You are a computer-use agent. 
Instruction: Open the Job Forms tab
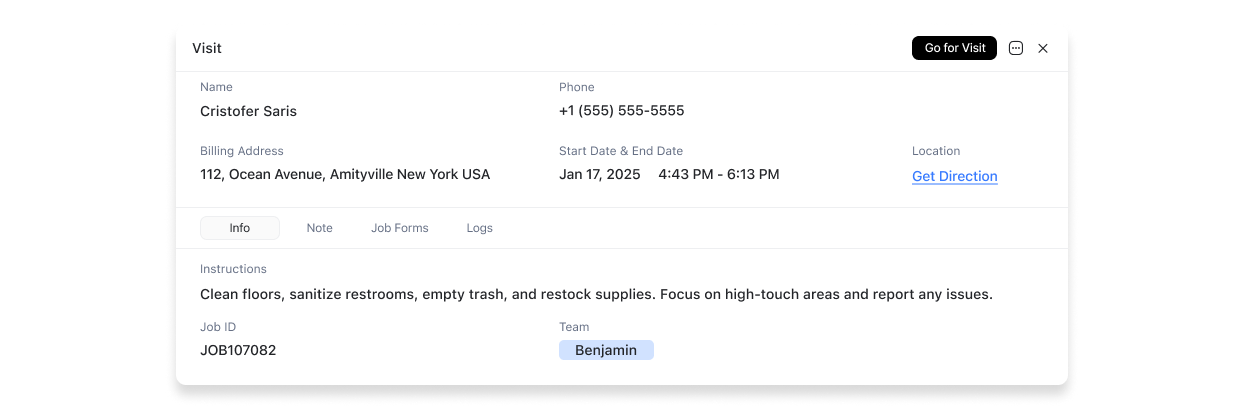point(400,228)
